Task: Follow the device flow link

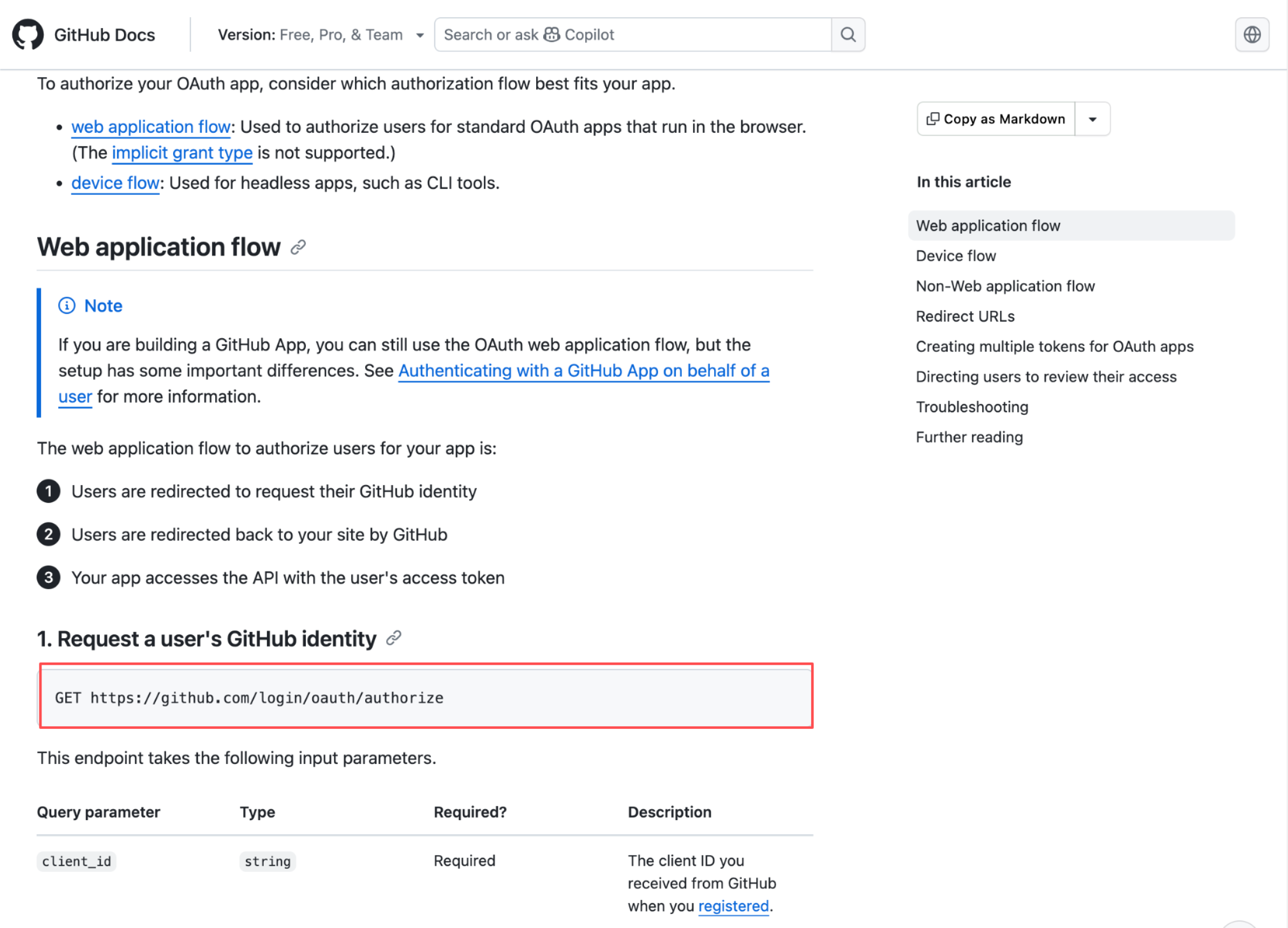Action: 115,183
